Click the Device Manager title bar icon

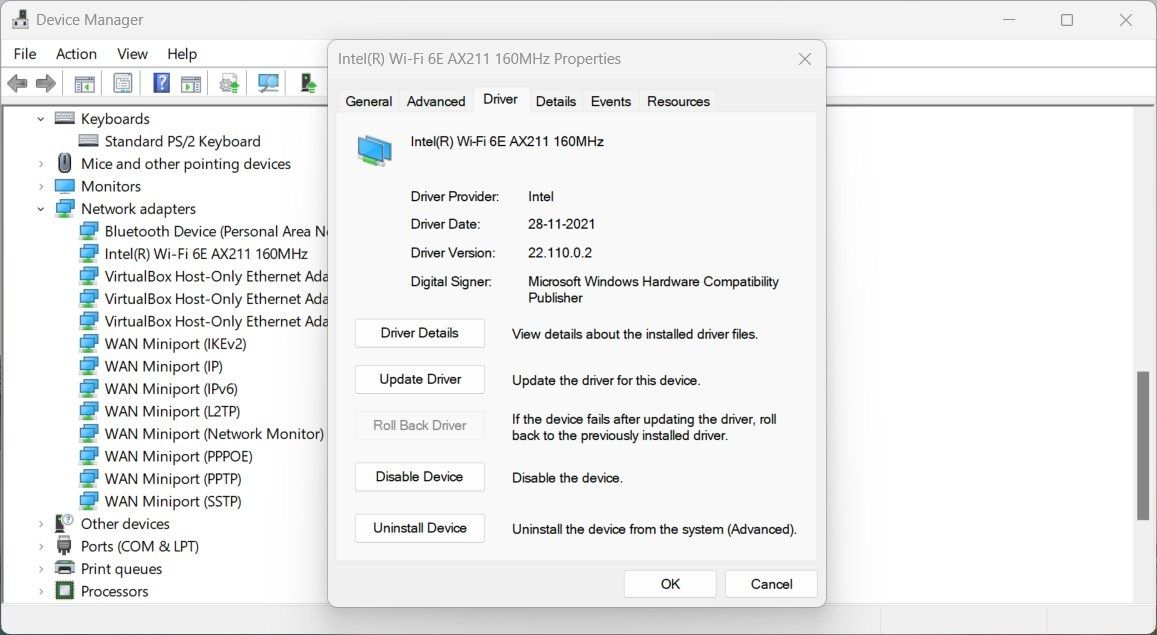click(x=21, y=19)
